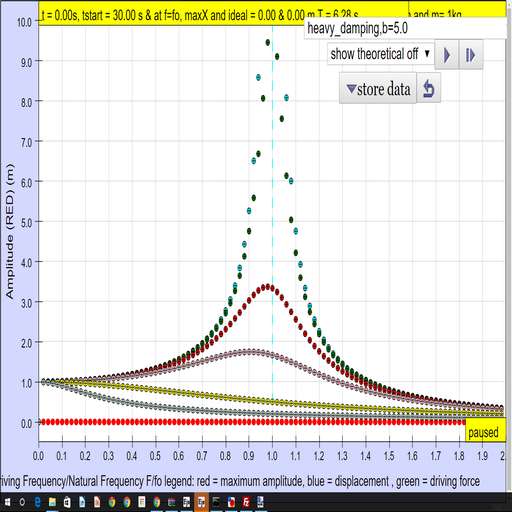Click the peak of the dark red curve
Viewport: 512px width, 512px height.
[x=268, y=287]
